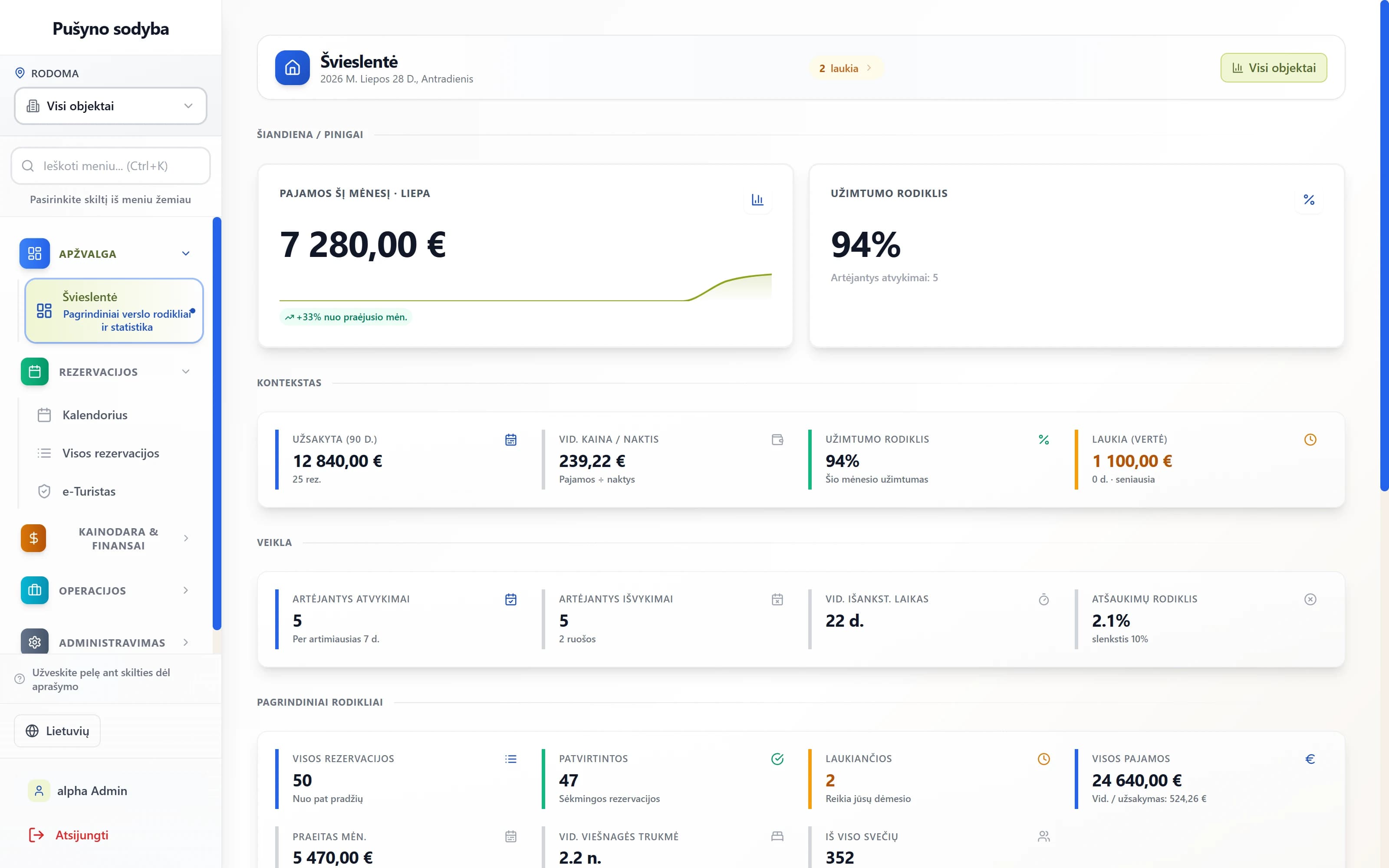Click the blue home icon beside Švieslentė
The image size is (1389, 868).
[292, 68]
